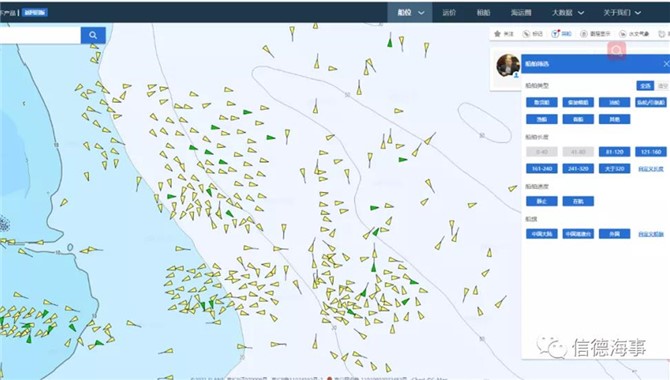Click the layer display icon in toolbar
Screen dimensions: 670x380
(x=583, y=34)
